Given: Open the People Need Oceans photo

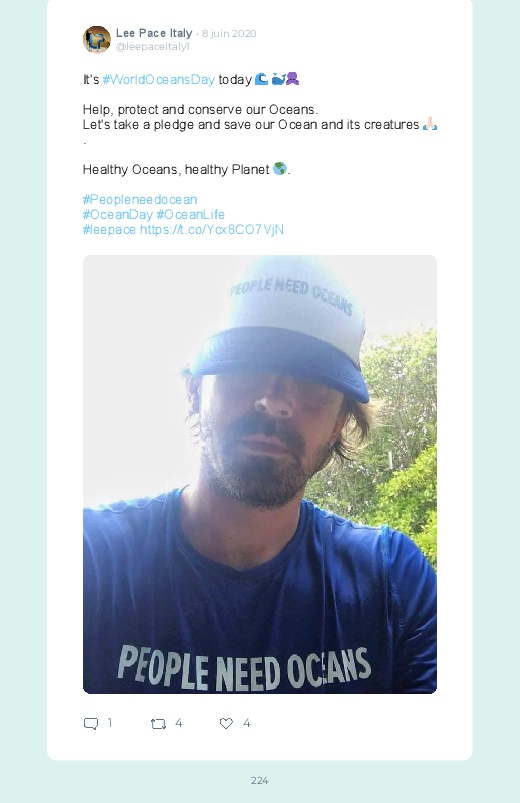Looking at the screenshot, I should pos(260,474).
